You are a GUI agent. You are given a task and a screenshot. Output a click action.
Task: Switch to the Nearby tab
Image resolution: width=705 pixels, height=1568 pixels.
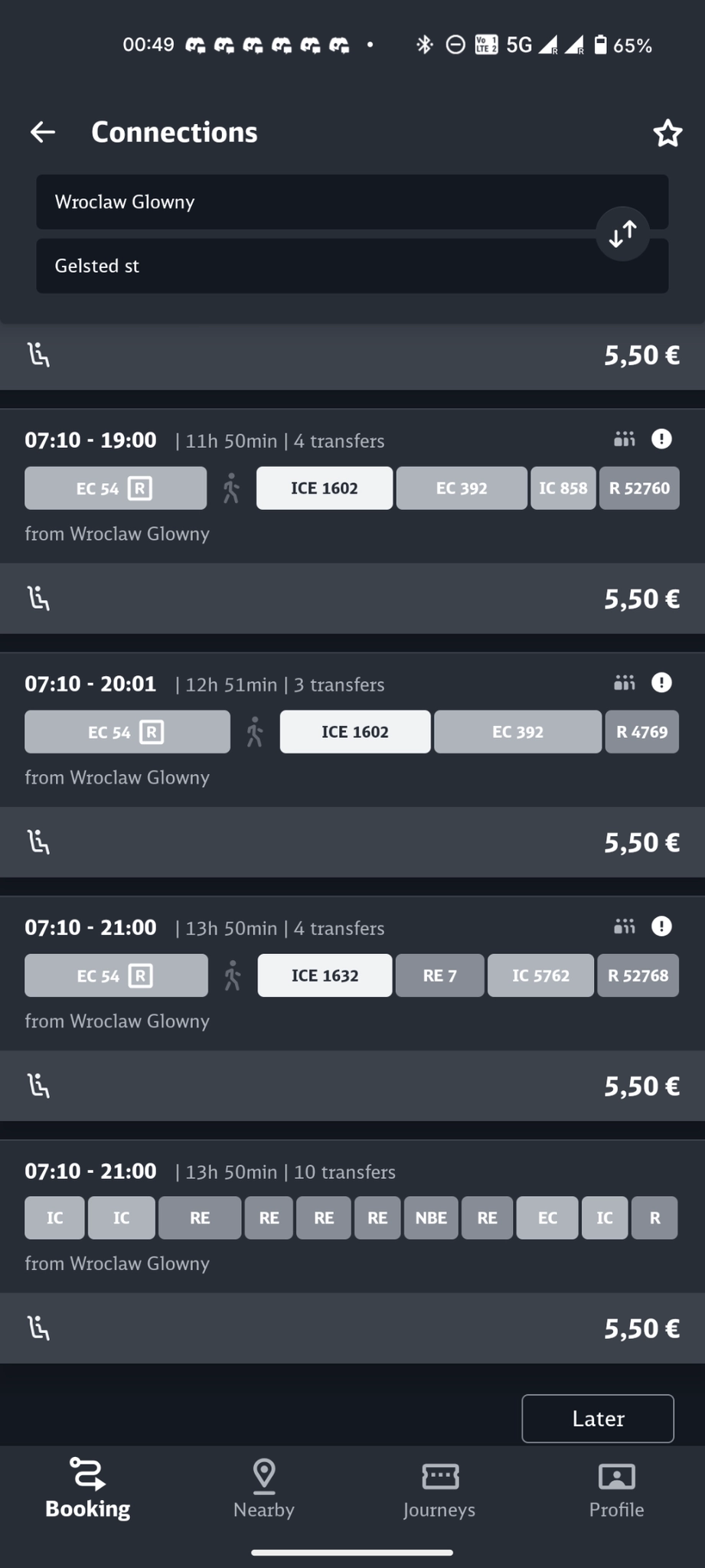click(x=264, y=1488)
